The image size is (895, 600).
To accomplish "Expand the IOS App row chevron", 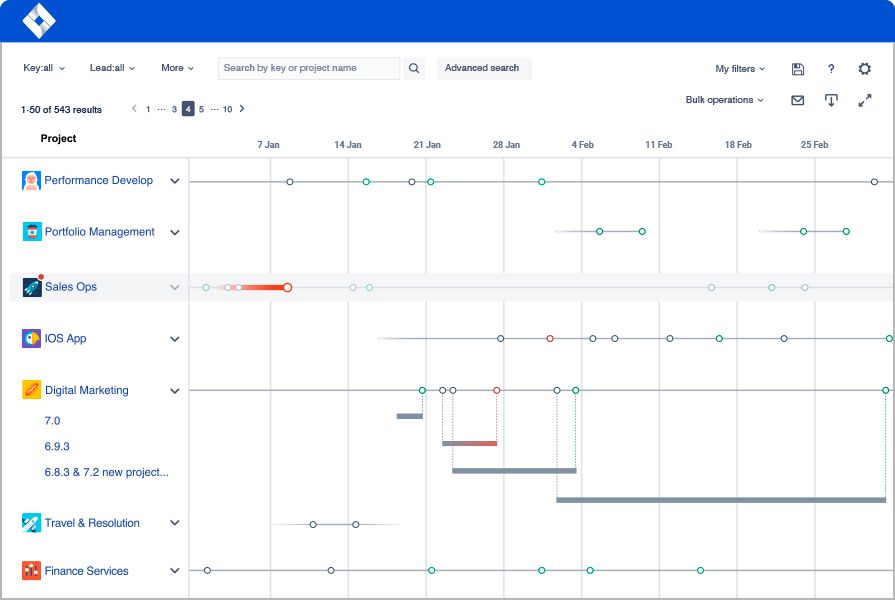I will [x=175, y=339].
